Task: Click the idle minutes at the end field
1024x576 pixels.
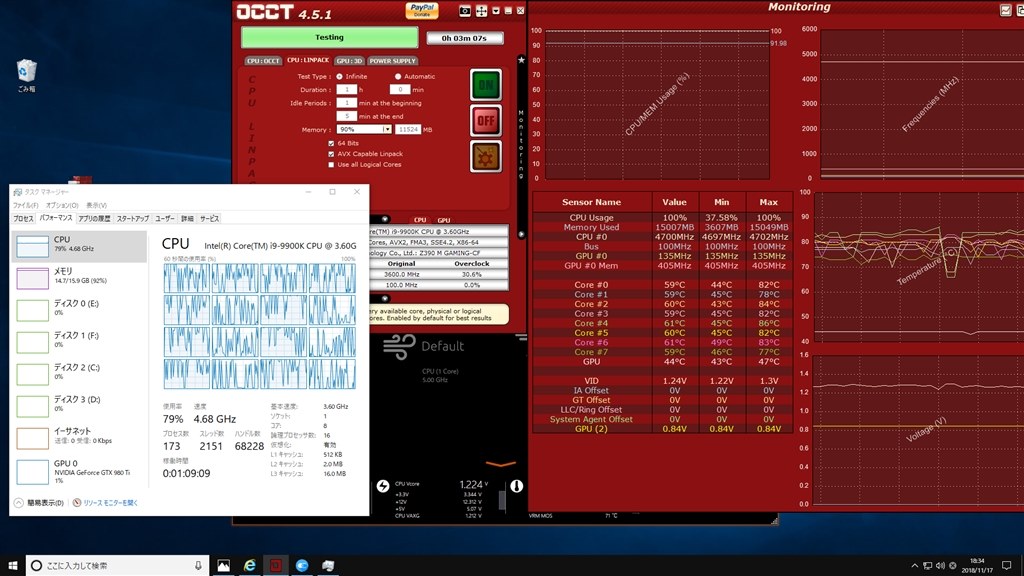Action: click(x=346, y=116)
